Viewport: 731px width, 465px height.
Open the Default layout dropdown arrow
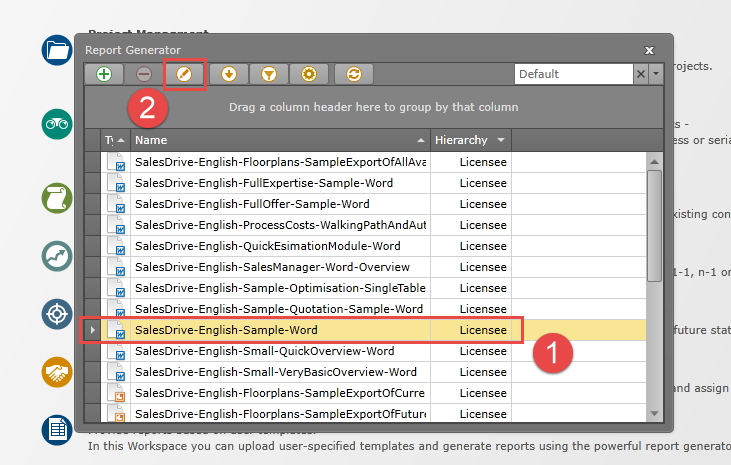pos(656,74)
